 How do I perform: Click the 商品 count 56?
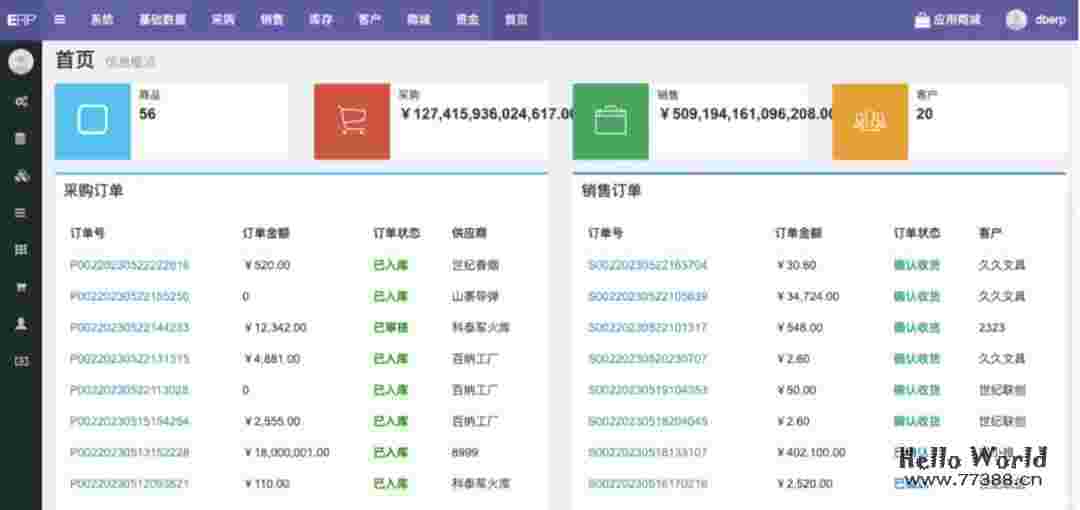point(147,114)
